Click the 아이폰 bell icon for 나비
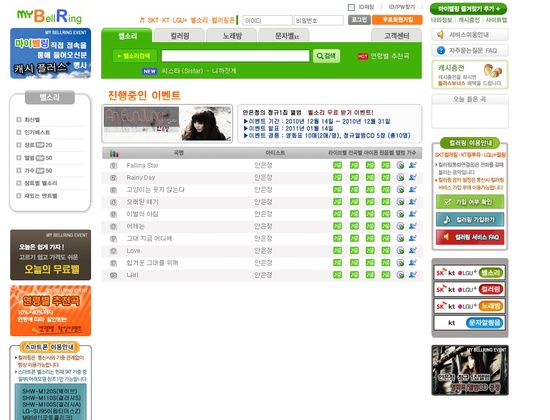The height and width of the screenshot is (420, 550). pyautogui.click(x=370, y=275)
